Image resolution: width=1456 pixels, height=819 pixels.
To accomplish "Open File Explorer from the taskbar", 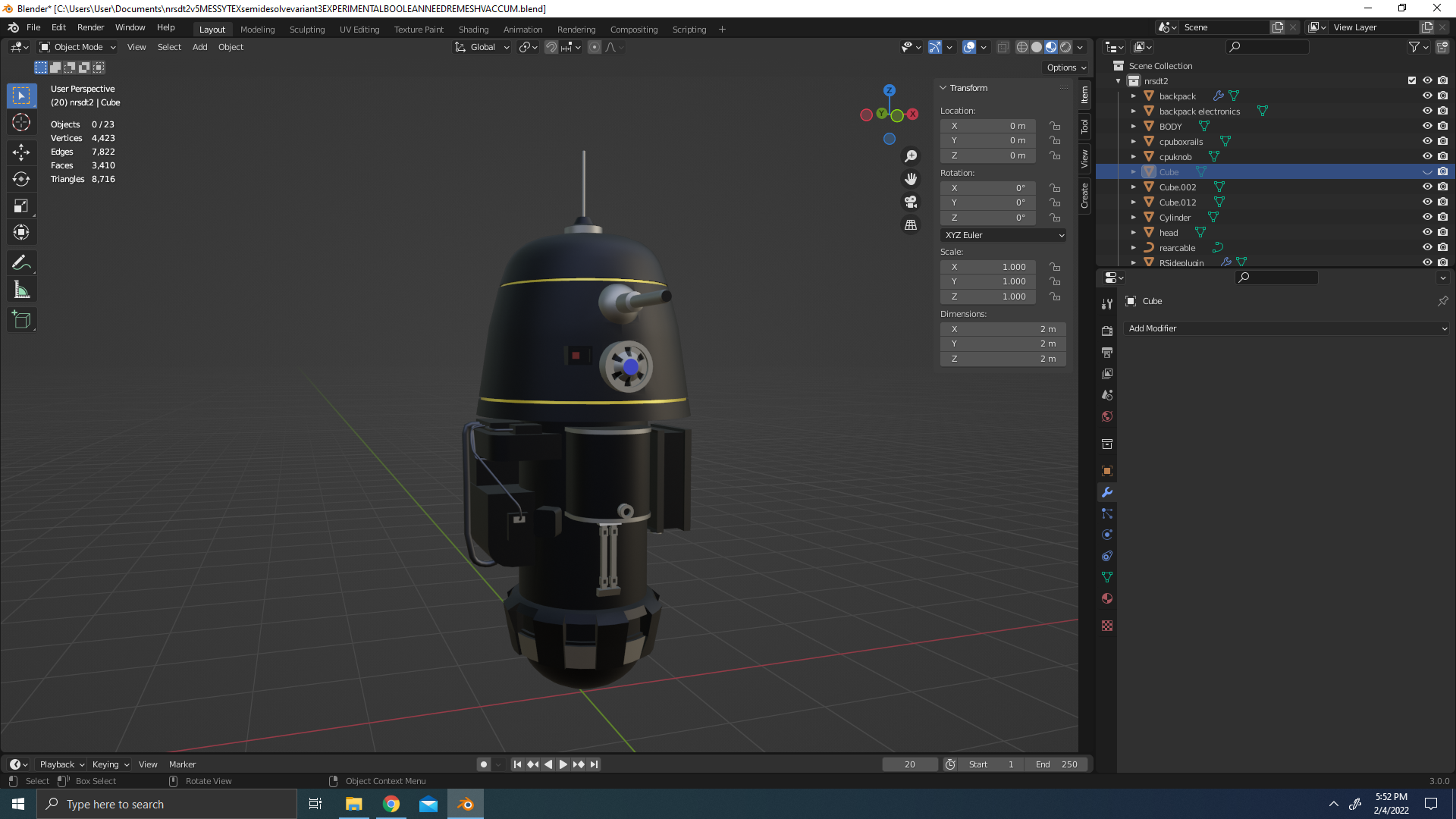I will coord(353,804).
